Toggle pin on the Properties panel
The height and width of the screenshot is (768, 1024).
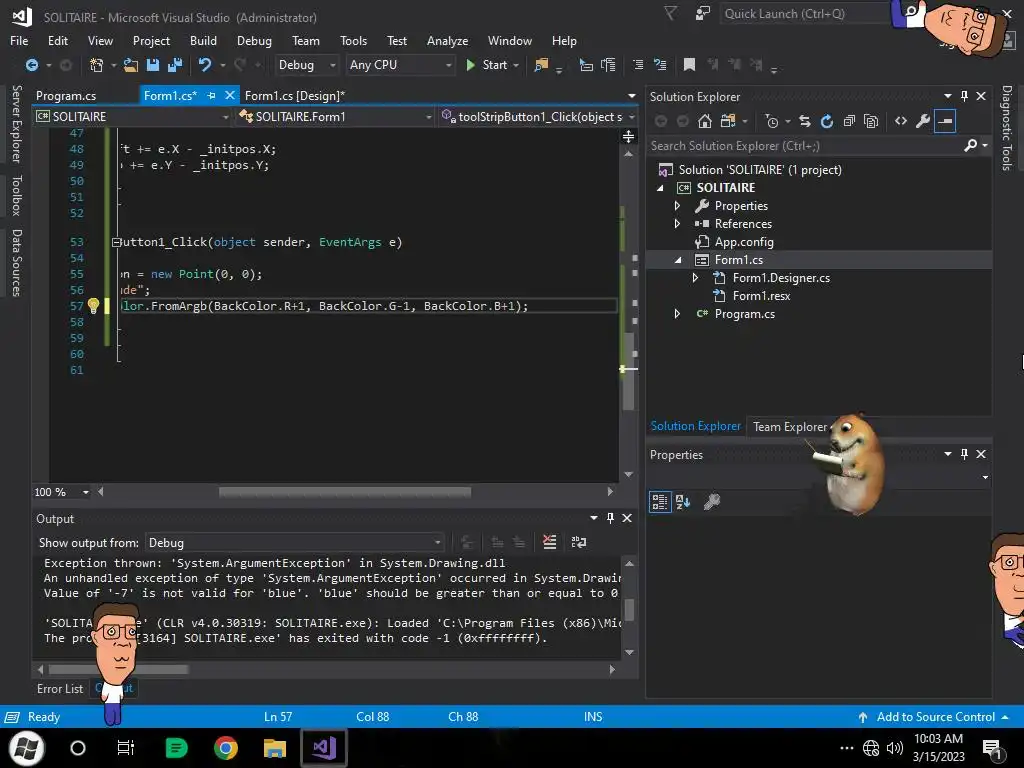tap(964, 454)
